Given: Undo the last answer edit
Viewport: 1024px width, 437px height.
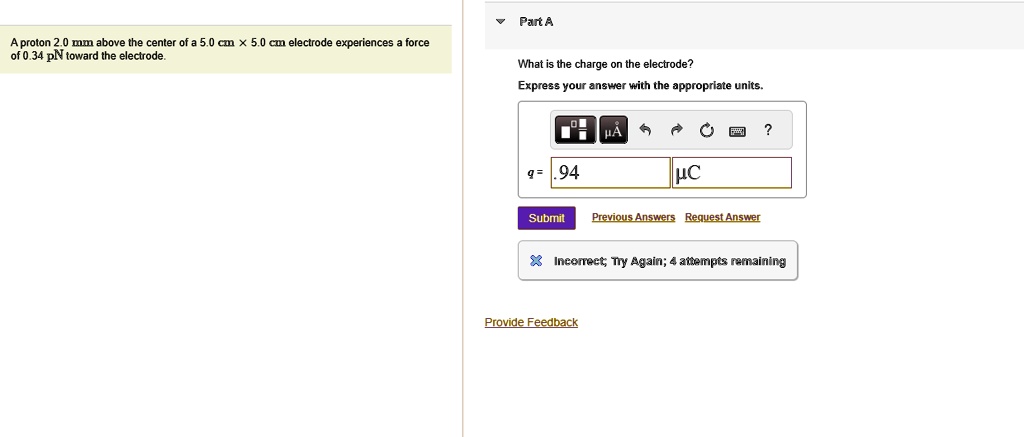Looking at the screenshot, I should coord(645,130).
